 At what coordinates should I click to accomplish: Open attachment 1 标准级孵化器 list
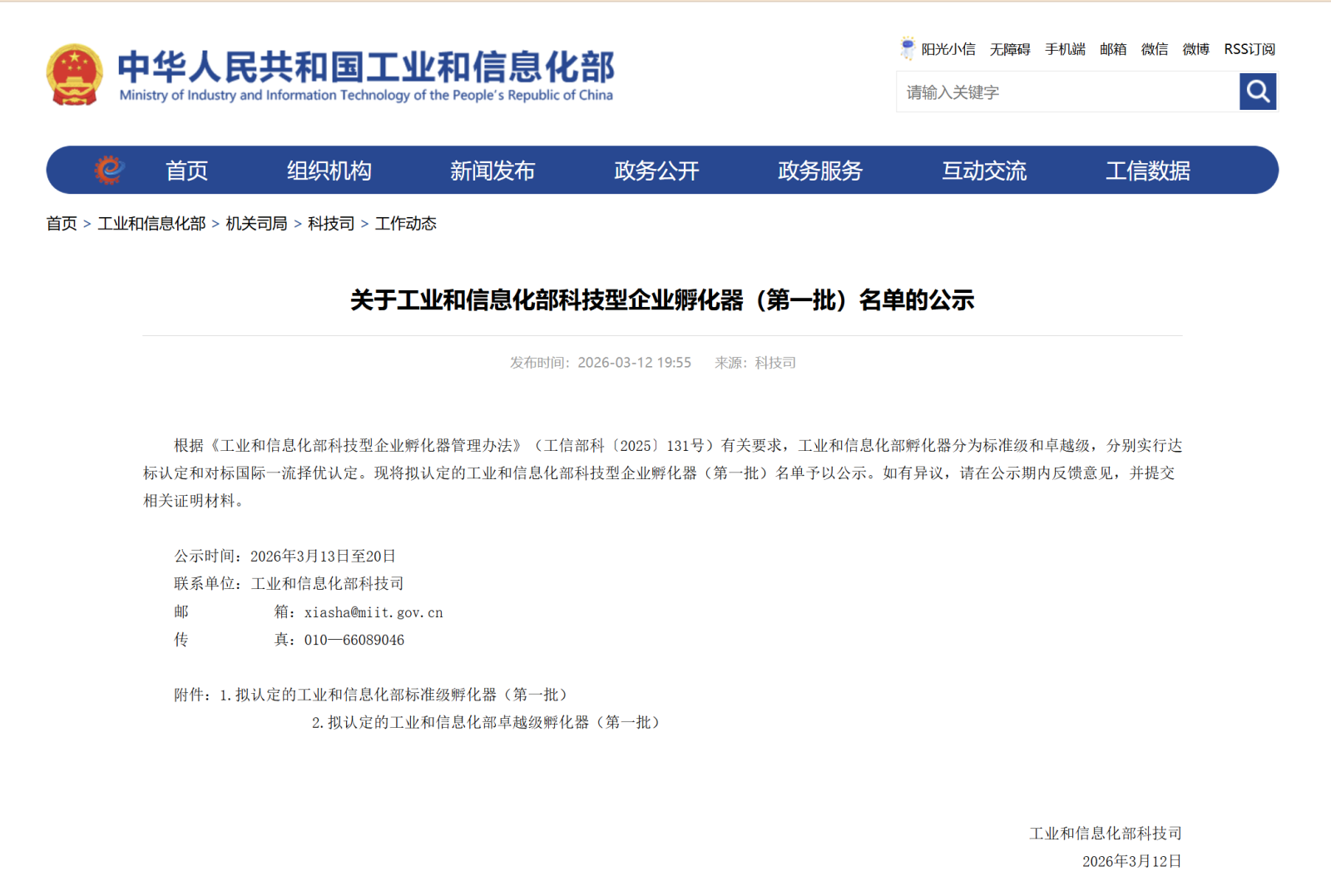400,695
